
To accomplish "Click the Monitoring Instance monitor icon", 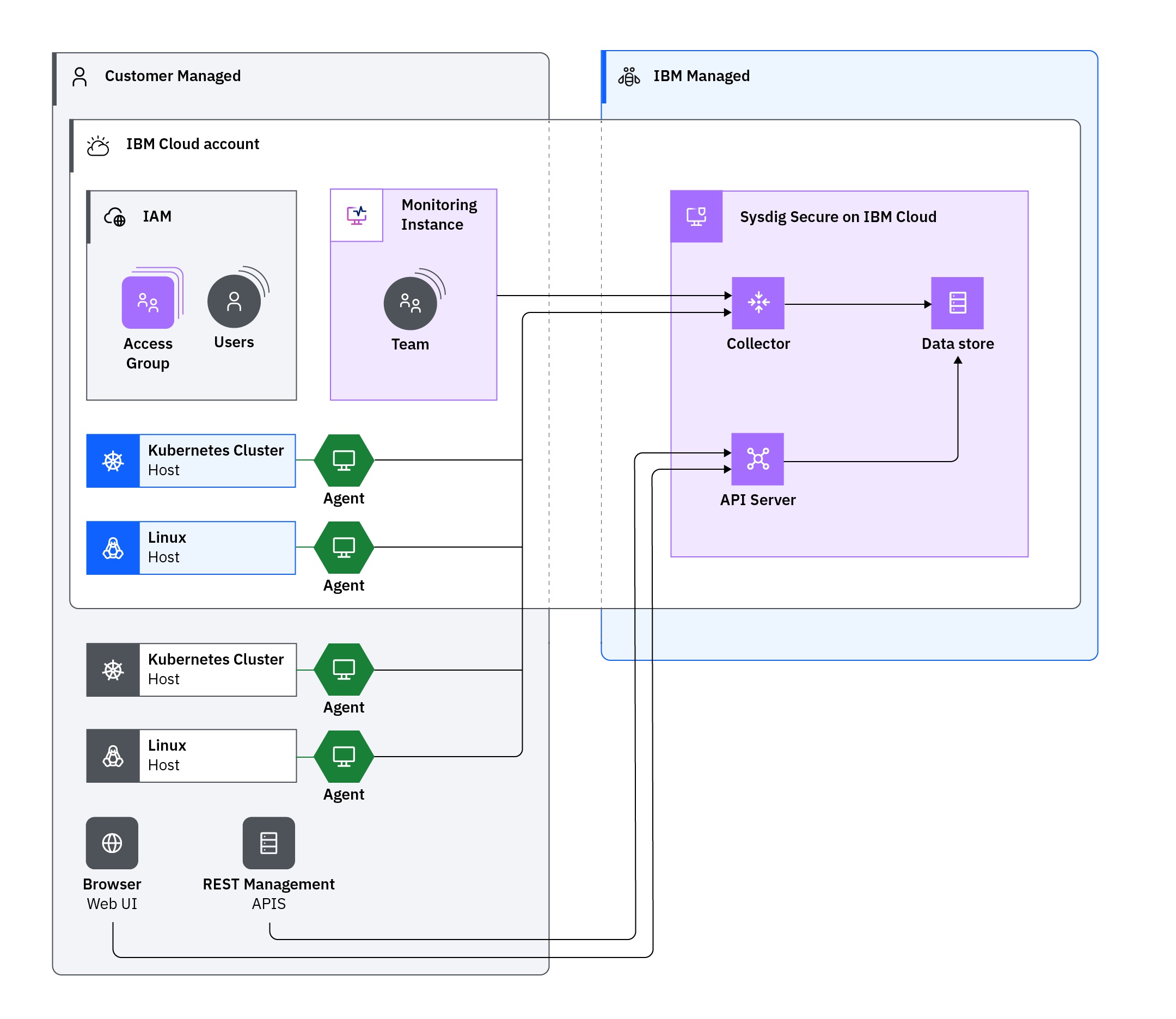I will [x=357, y=216].
